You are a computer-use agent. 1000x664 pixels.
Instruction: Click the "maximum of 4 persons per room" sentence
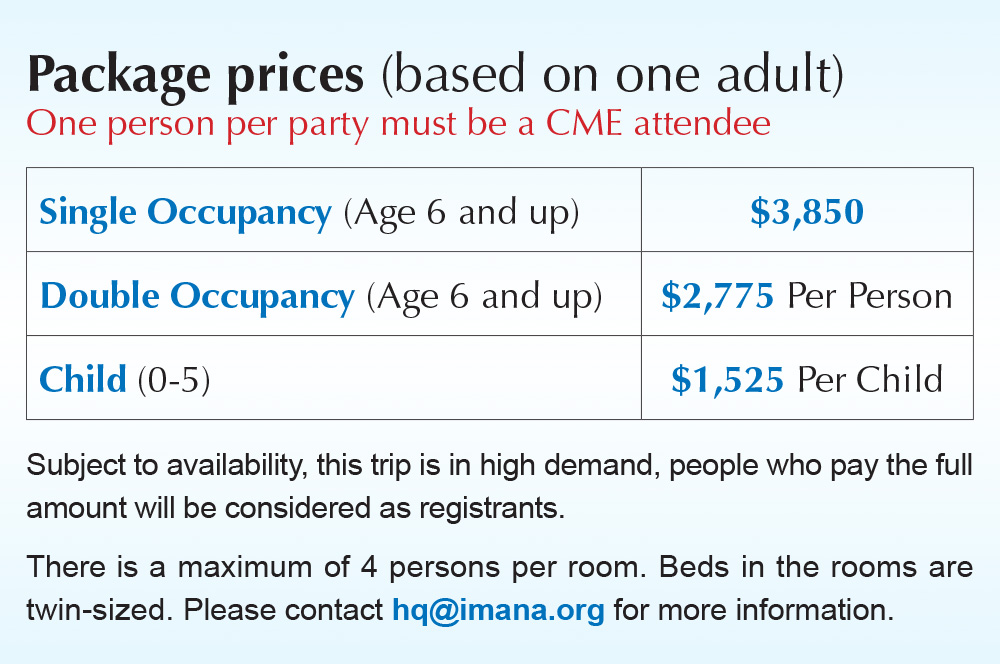[x=412, y=568]
